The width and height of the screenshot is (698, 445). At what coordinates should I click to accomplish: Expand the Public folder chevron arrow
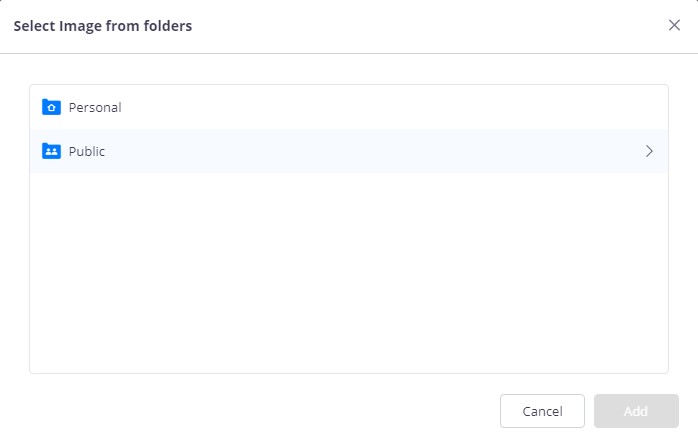point(649,151)
